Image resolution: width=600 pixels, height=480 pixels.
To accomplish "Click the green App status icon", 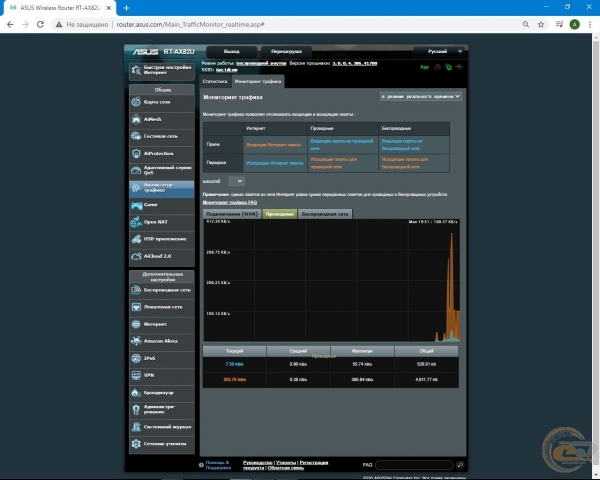I will click(424, 67).
